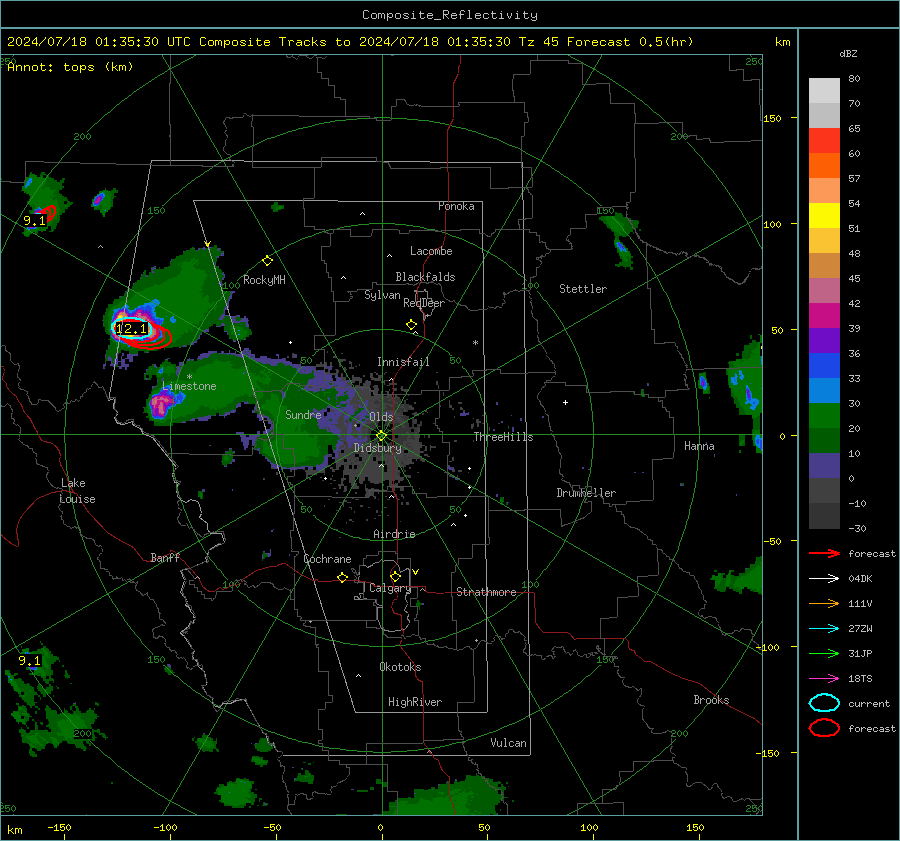Click the RedDeer city label
This screenshot has width=900, height=841.
point(424,303)
